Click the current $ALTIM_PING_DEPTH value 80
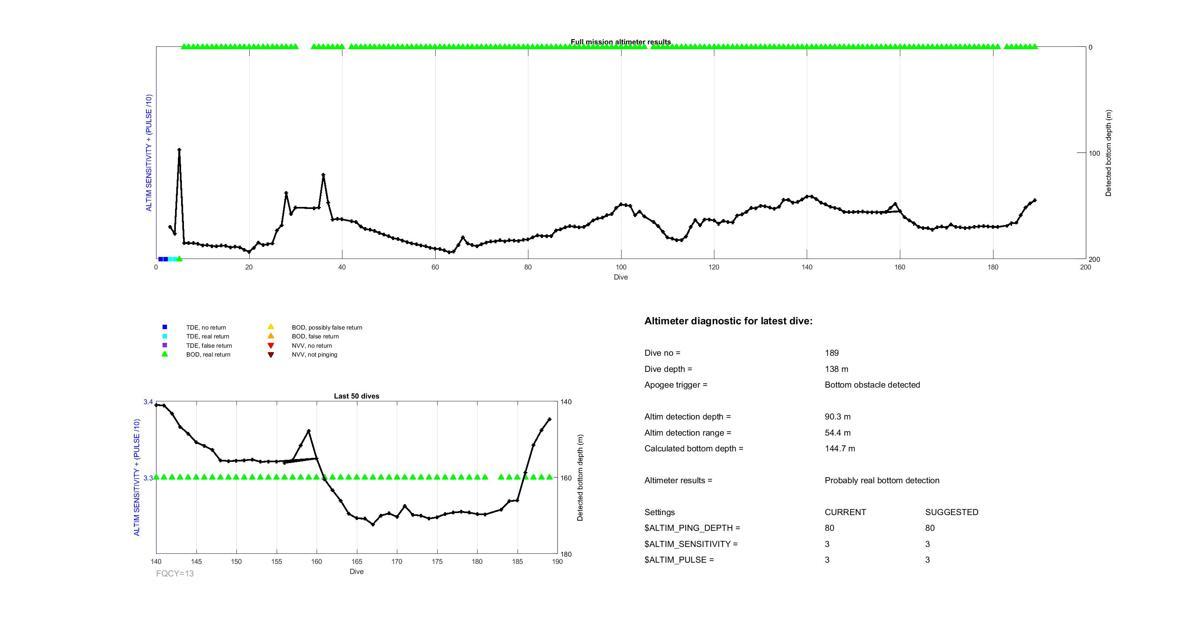The width and height of the screenshot is (1200, 622). (x=830, y=528)
